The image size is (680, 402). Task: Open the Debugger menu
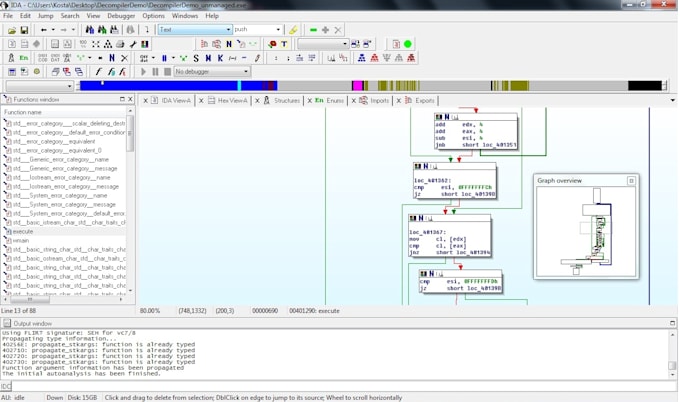coord(121,16)
